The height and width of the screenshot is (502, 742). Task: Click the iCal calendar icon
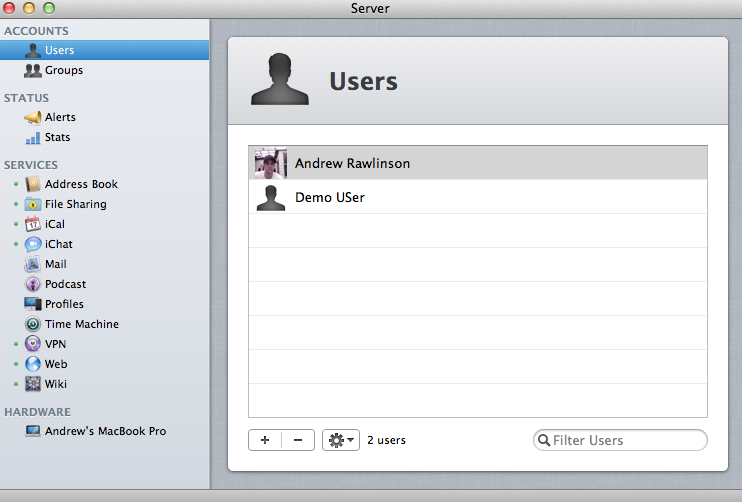click(x=33, y=224)
